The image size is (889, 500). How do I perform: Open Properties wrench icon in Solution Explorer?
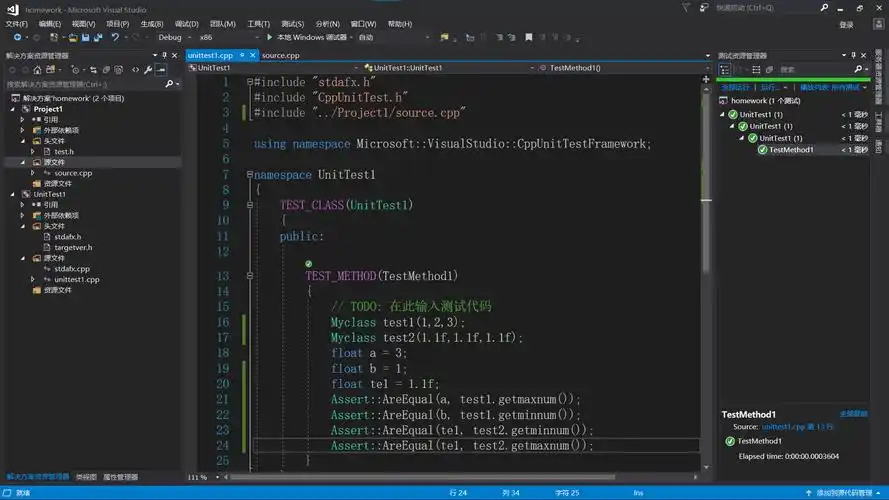pos(148,70)
